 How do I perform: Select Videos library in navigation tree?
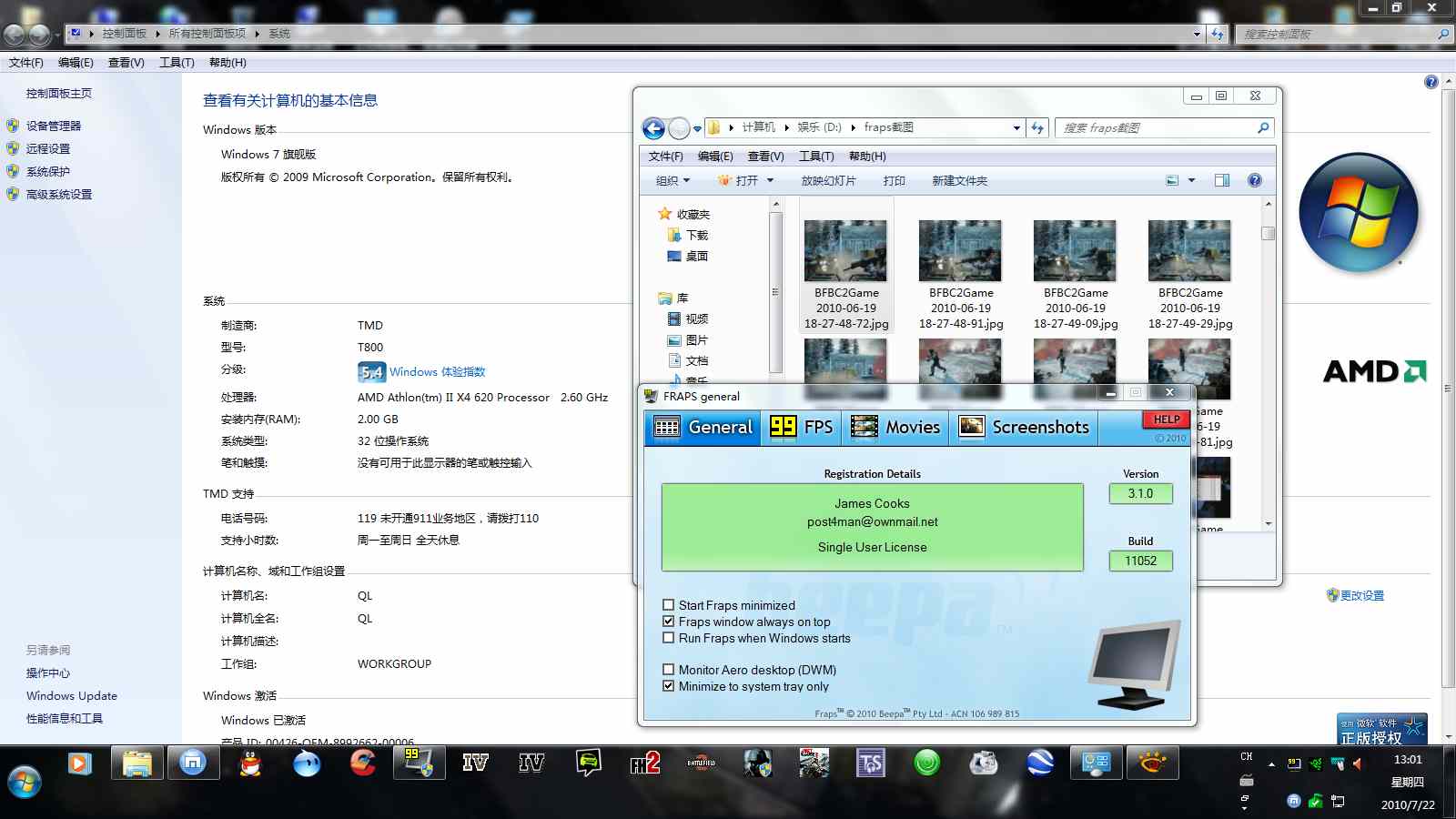click(687, 319)
